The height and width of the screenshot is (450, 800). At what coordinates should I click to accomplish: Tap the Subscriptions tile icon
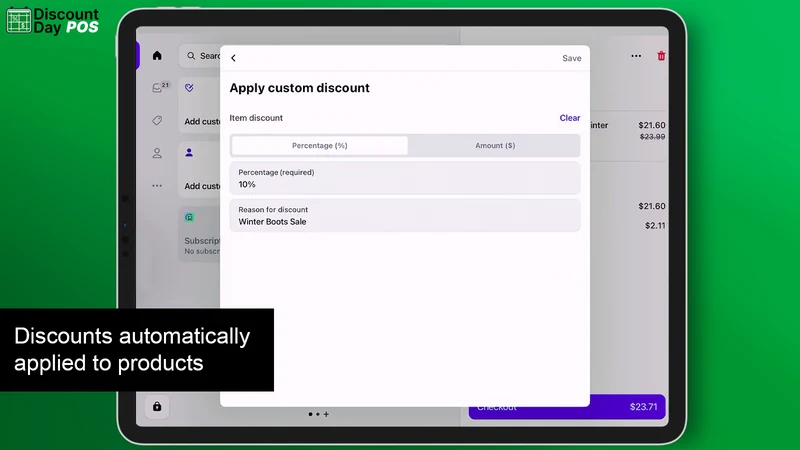(189, 217)
